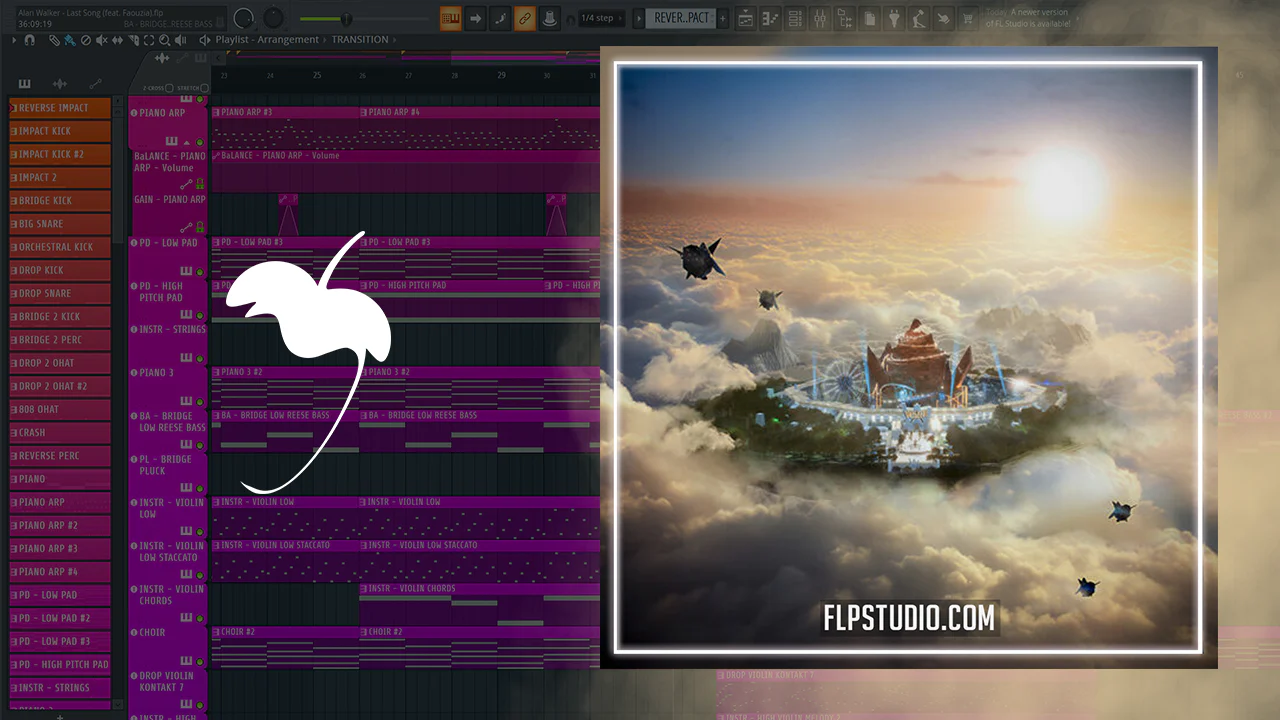Toggle the magnet snap button in playlist toolbar
Screen dimensions: 1280x720
(x=30, y=40)
